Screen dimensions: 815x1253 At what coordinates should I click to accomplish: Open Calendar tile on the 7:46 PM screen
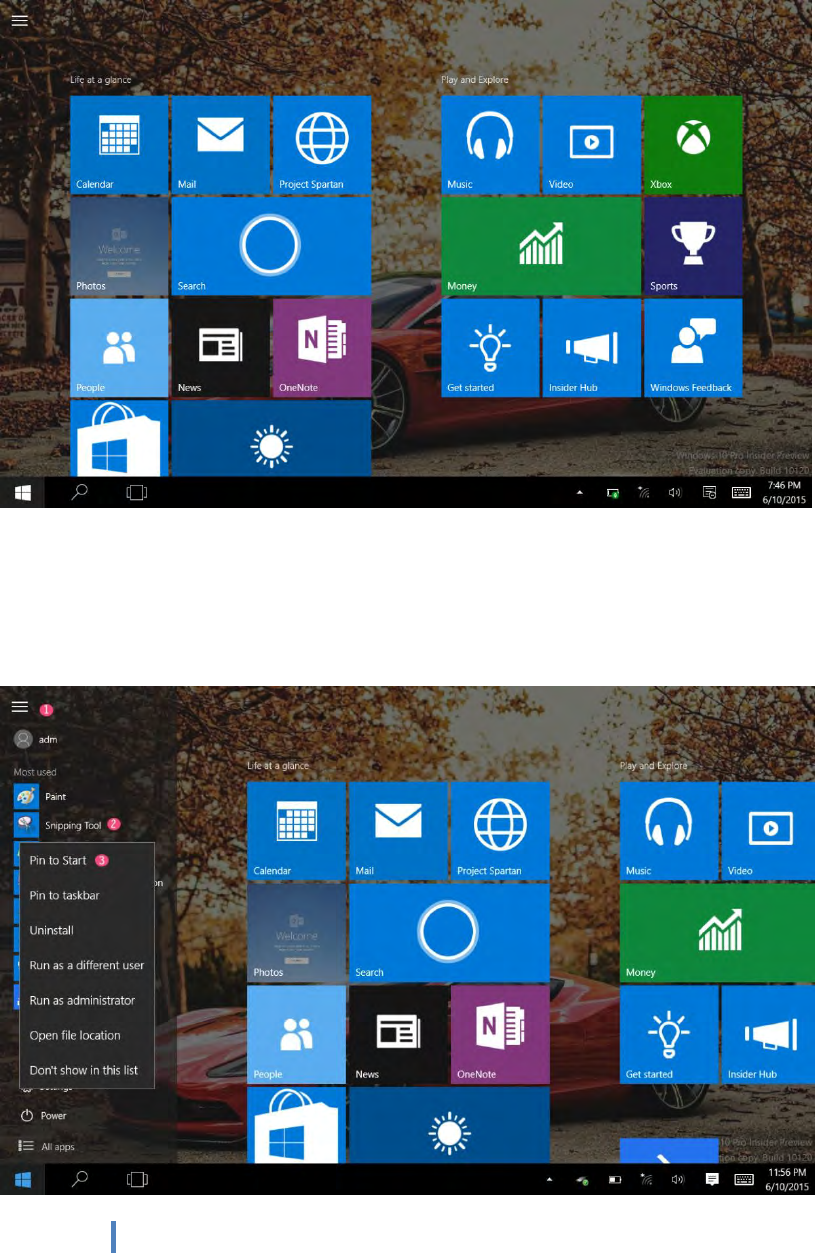coord(119,144)
